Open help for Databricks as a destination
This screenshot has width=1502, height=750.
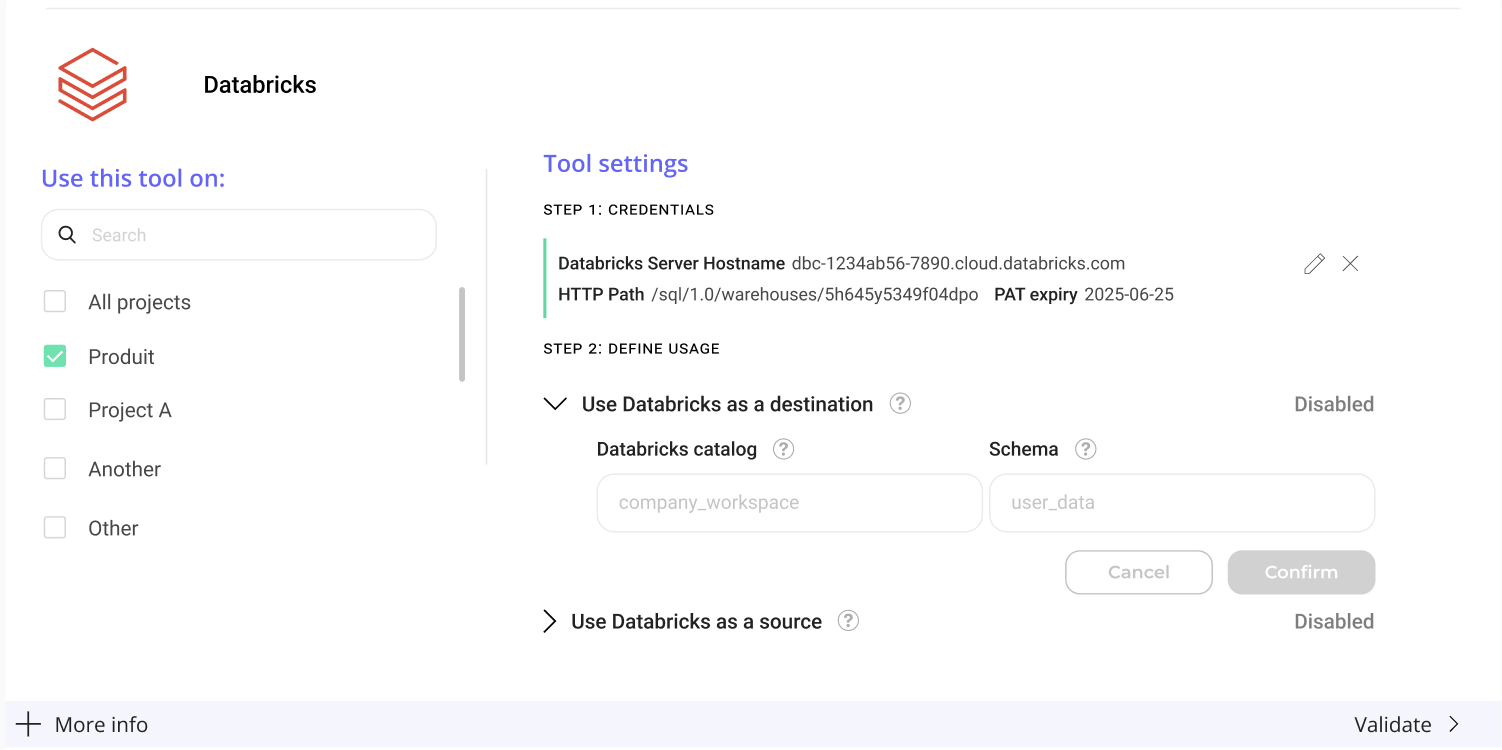900,404
